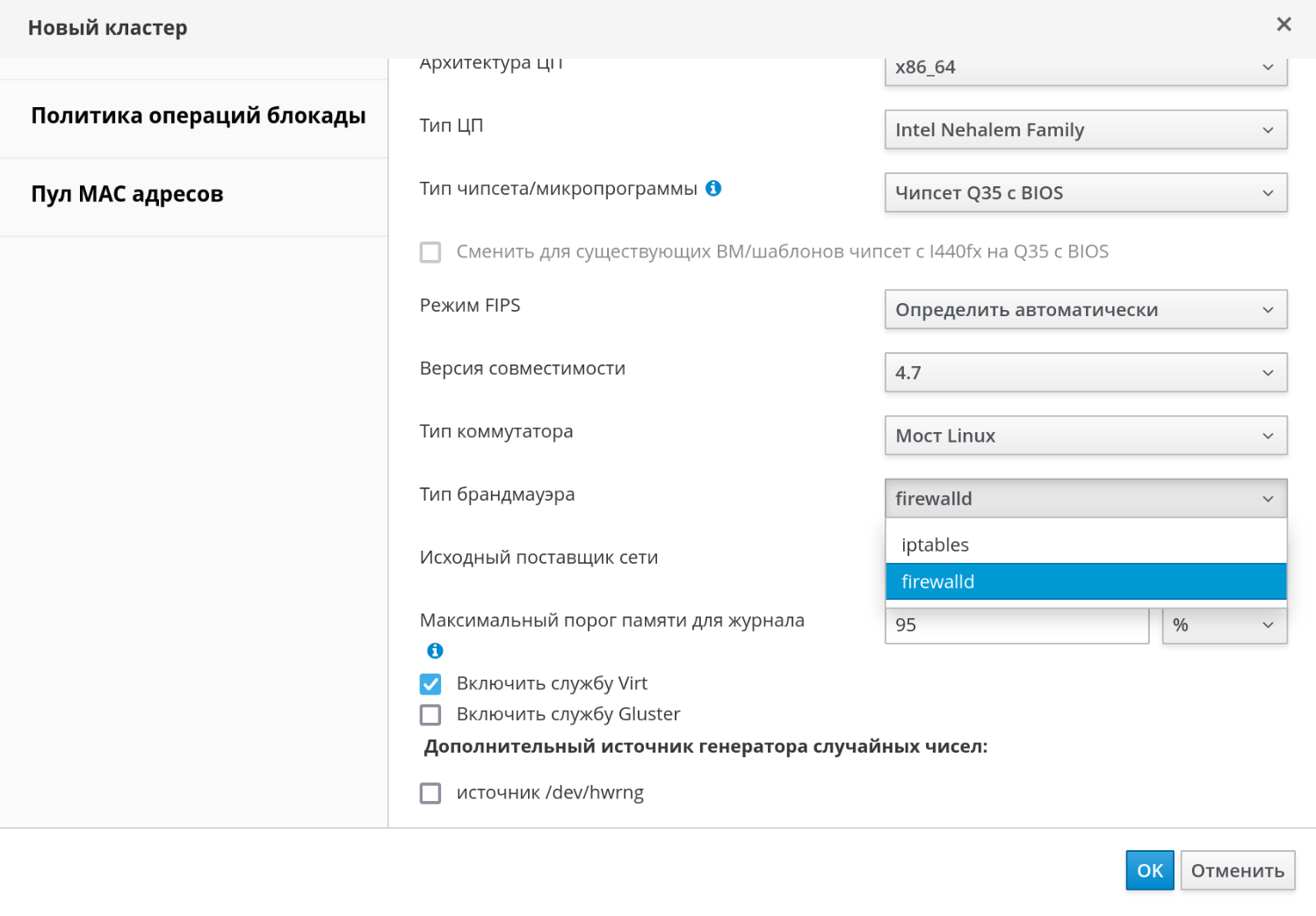This screenshot has height=916, width=1316.
Task: Open the compatibility version 4.7 dropdown
Action: pyautogui.click(x=1085, y=373)
